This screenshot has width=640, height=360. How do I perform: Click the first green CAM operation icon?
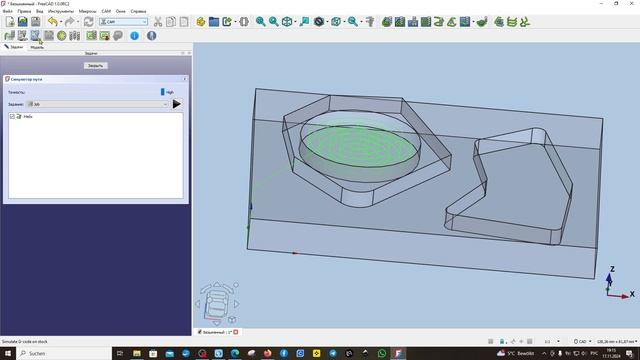[387, 22]
